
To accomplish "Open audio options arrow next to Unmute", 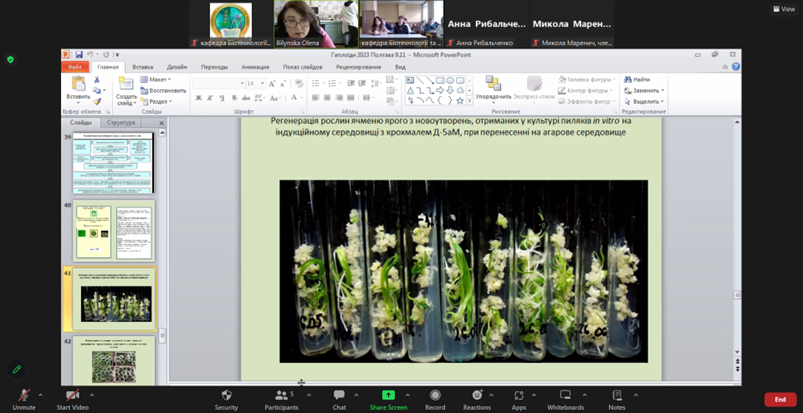I will 40,395.
